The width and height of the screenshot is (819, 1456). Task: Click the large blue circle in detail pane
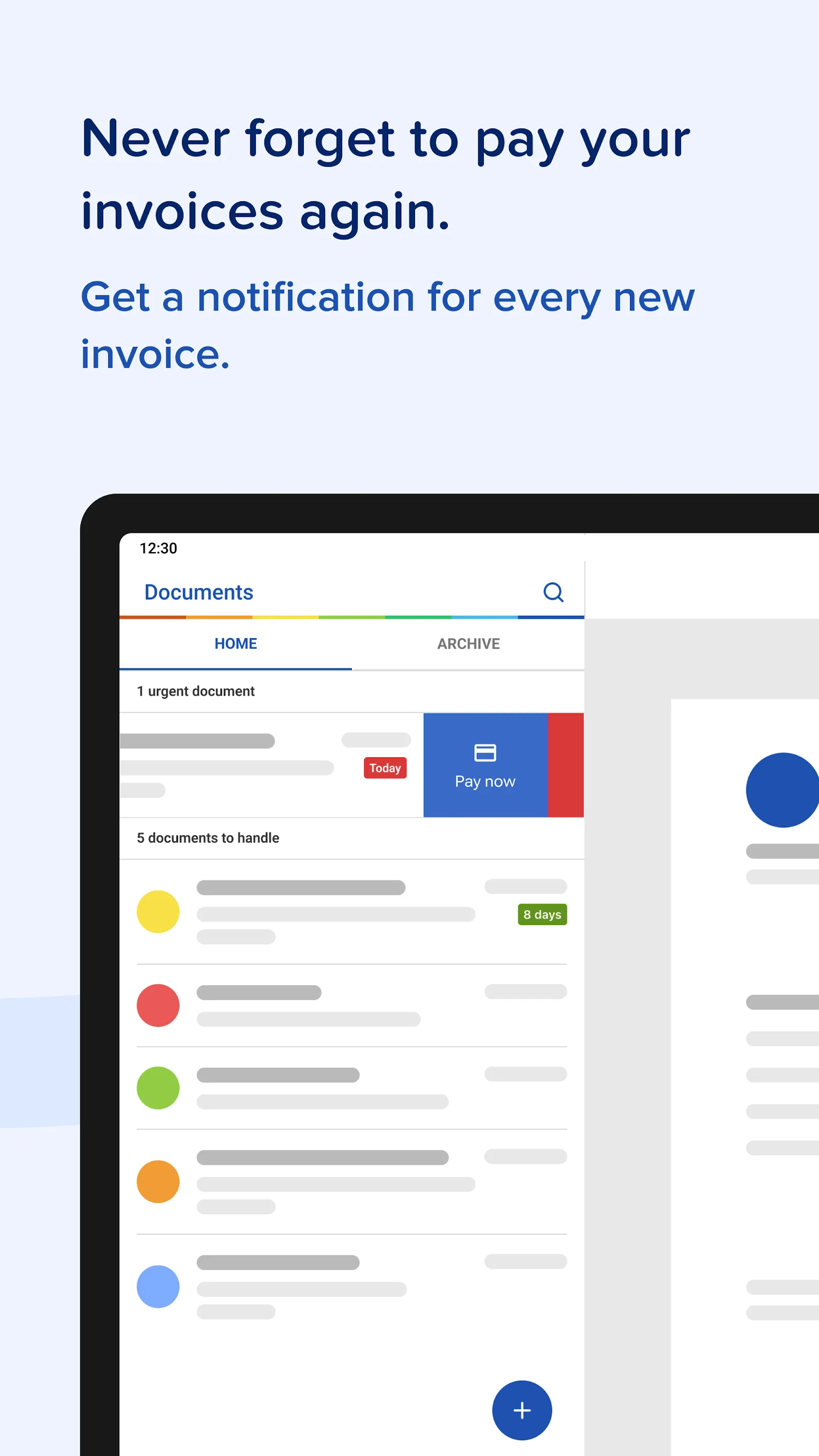pos(783,790)
